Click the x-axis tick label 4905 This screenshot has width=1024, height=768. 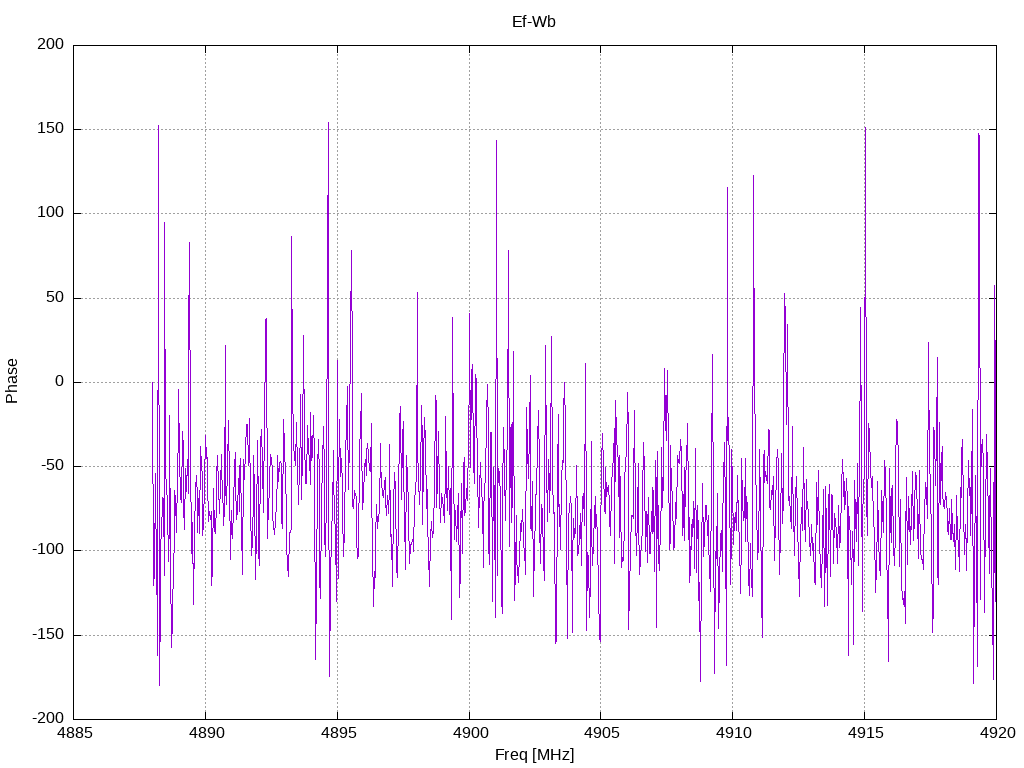pyautogui.click(x=601, y=733)
